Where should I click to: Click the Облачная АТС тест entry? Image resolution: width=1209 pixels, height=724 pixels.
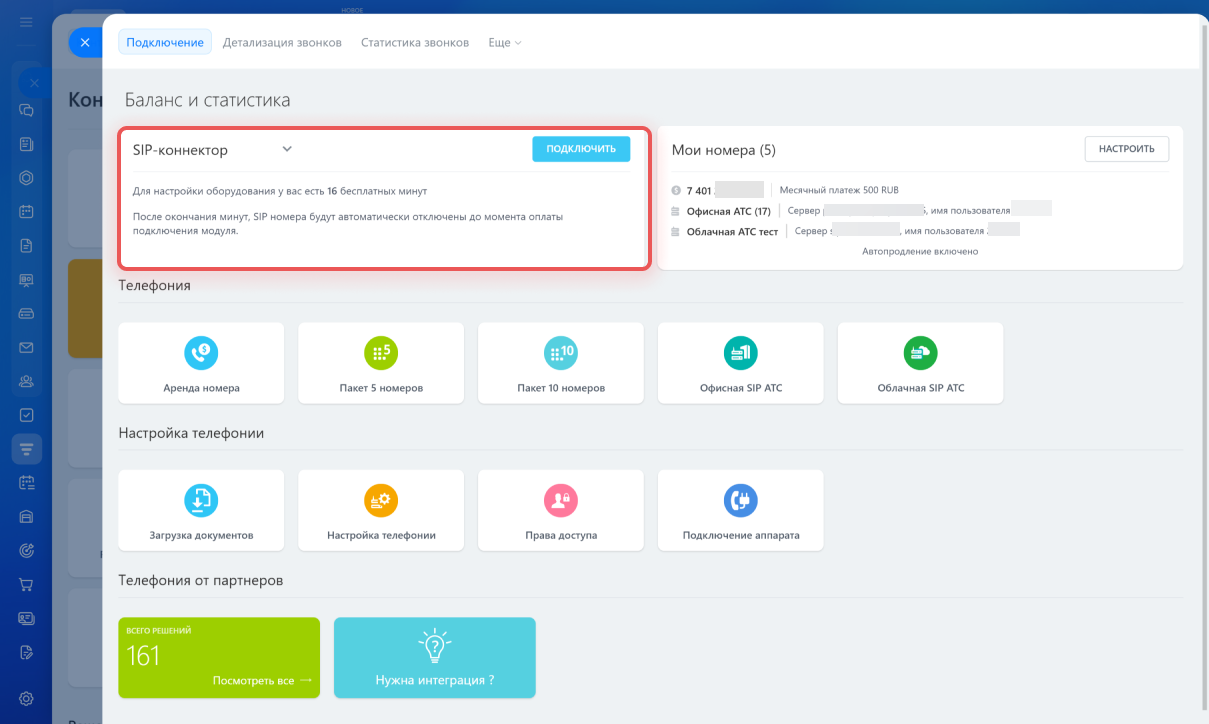(732, 231)
